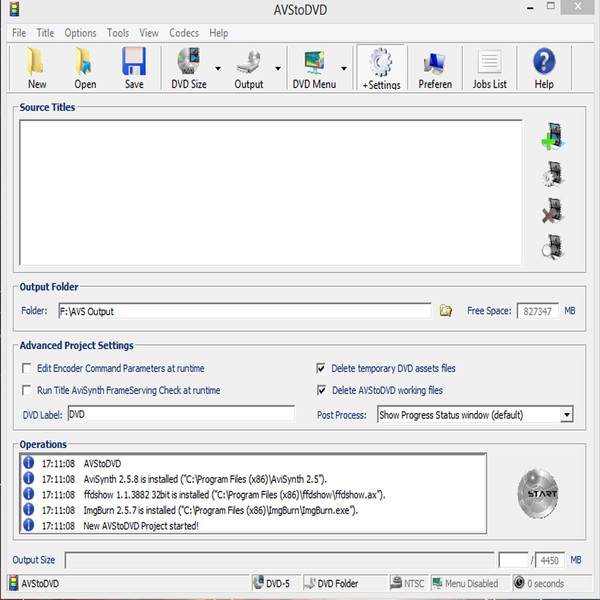600x600 pixels.
Task: Enable Edit Encoder Command Parameters at runtime
Action: [26, 368]
